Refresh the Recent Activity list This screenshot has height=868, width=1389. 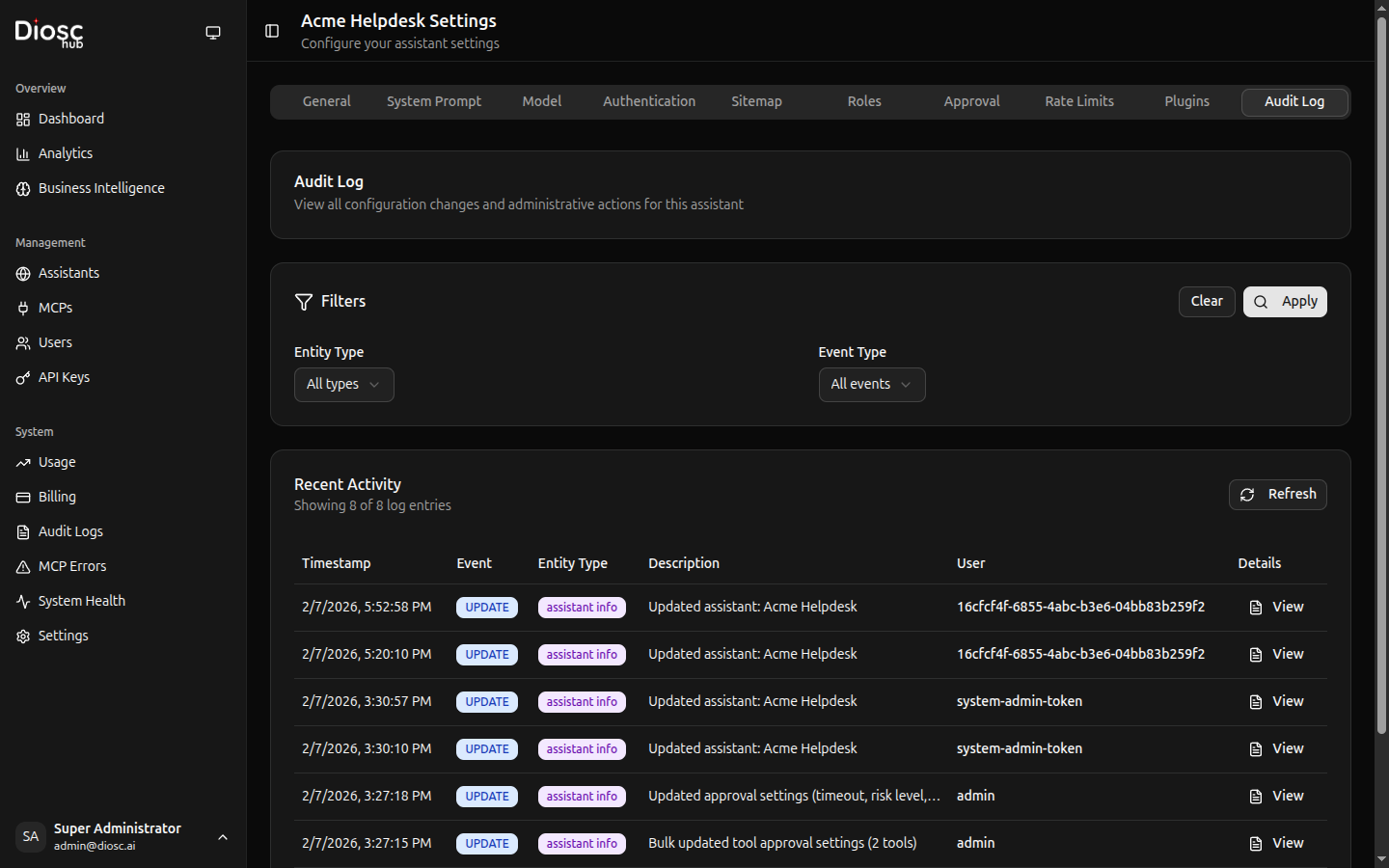[x=1277, y=495]
